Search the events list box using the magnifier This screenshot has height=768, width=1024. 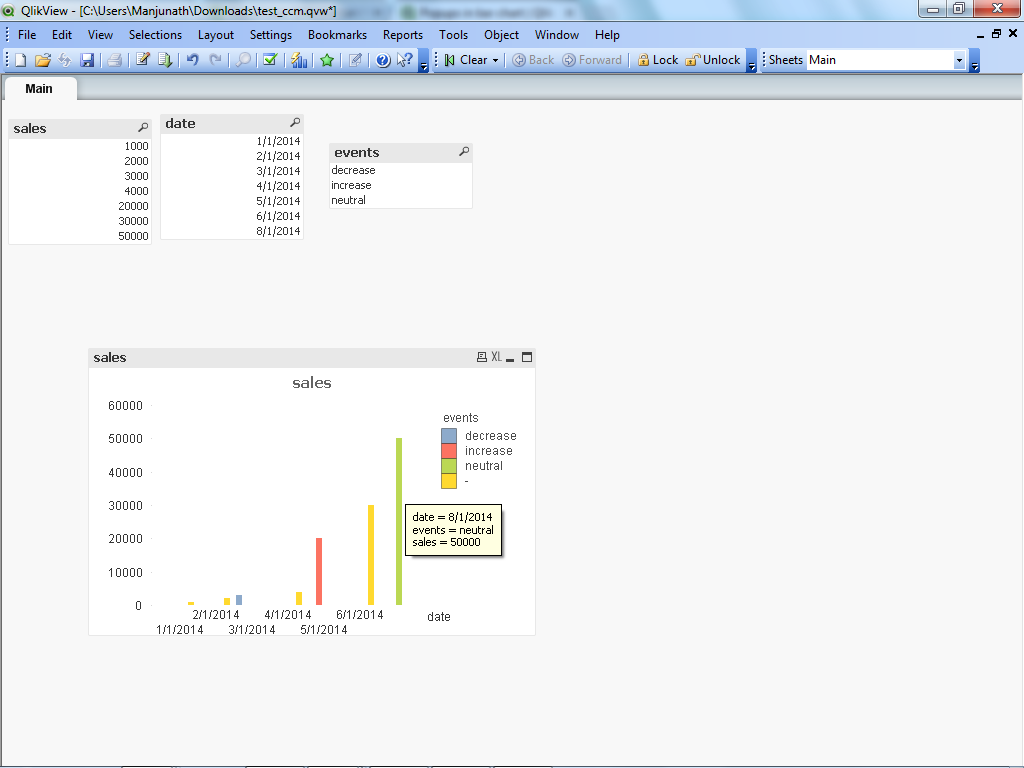pyautogui.click(x=464, y=152)
